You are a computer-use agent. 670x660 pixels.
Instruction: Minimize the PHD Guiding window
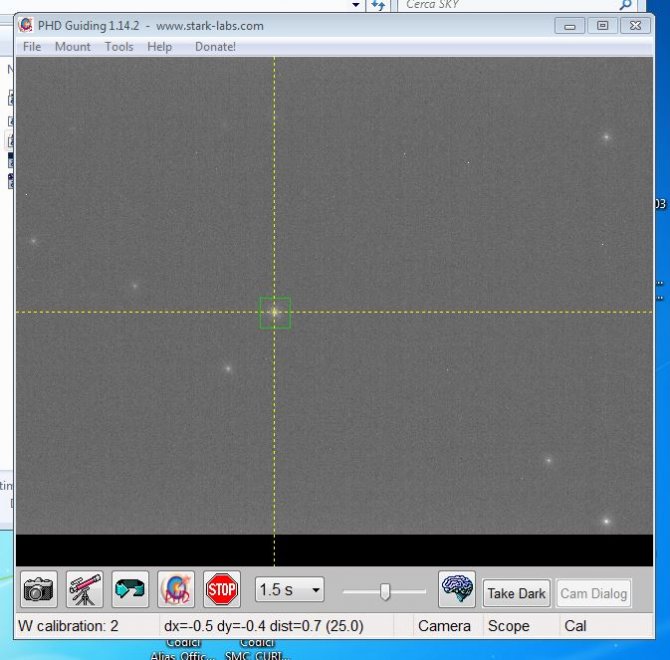pos(569,26)
